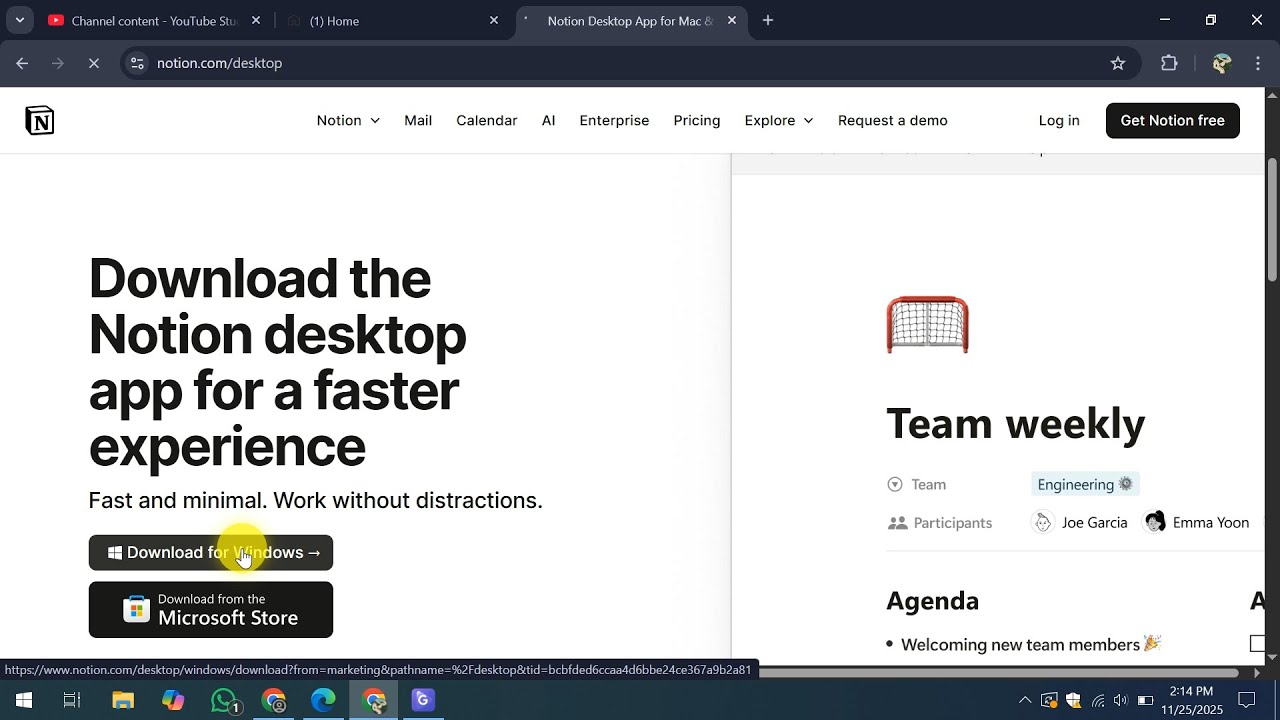Image resolution: width=1280 pixels, height=720 pixels.
Task: Go back with browser back arrow
Action: coord(22,63)
